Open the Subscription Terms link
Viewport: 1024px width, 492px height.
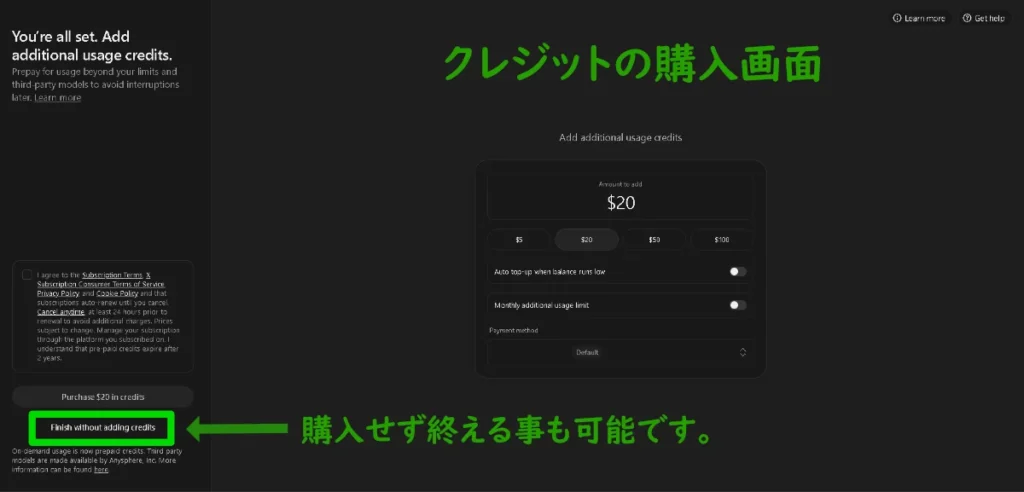coord(112,276)
